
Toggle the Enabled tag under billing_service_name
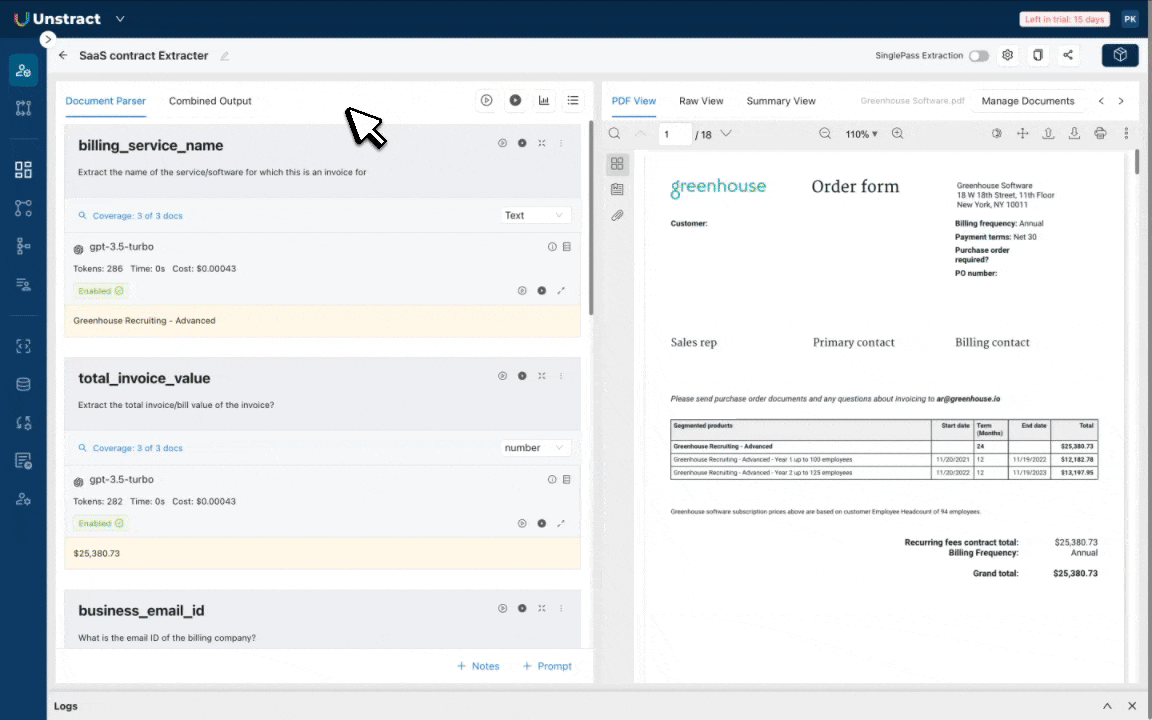coord(101,291)
